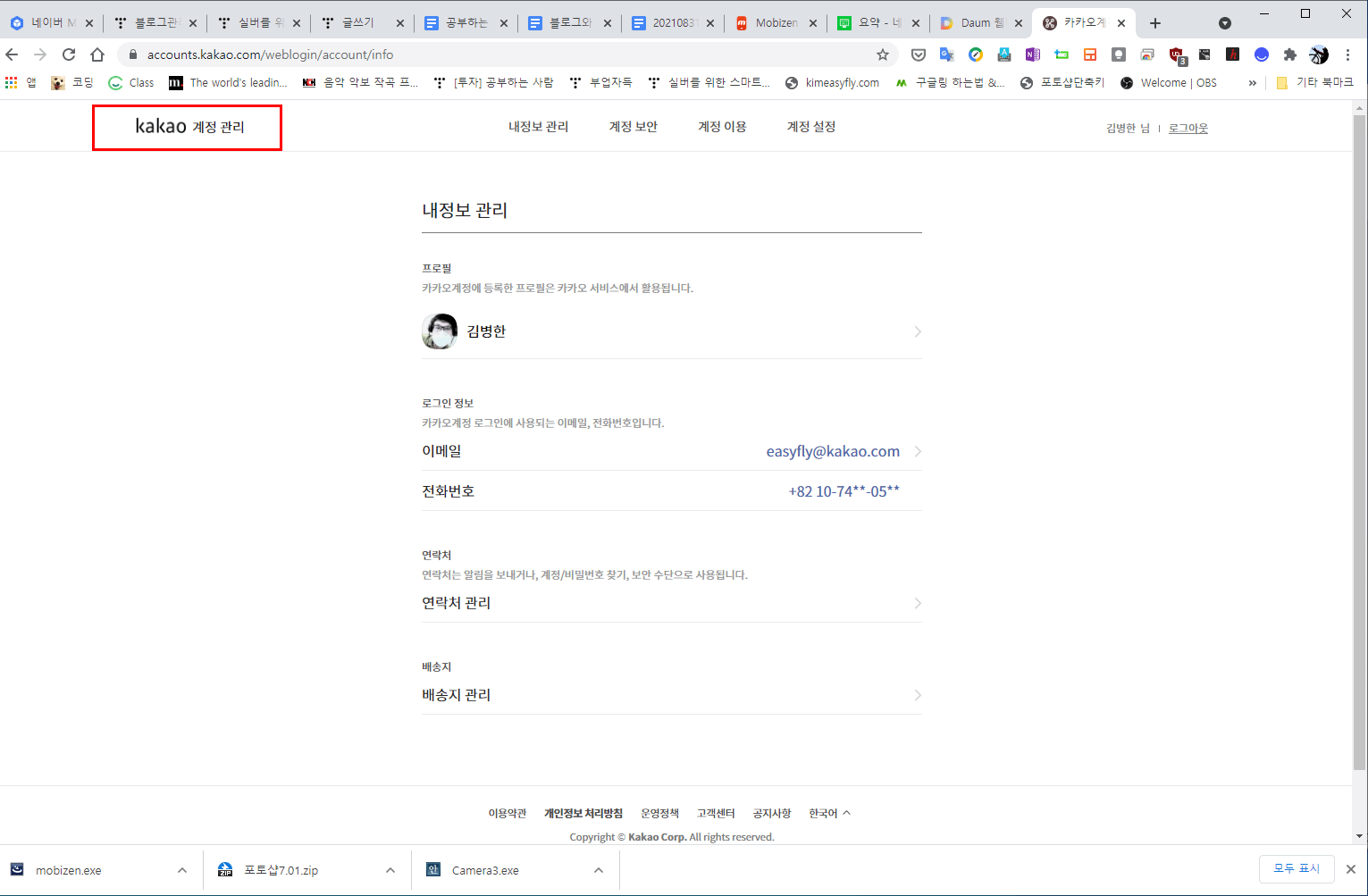
Task: Click the colorful pencil circle extension icon
Action: pos(976,54)
